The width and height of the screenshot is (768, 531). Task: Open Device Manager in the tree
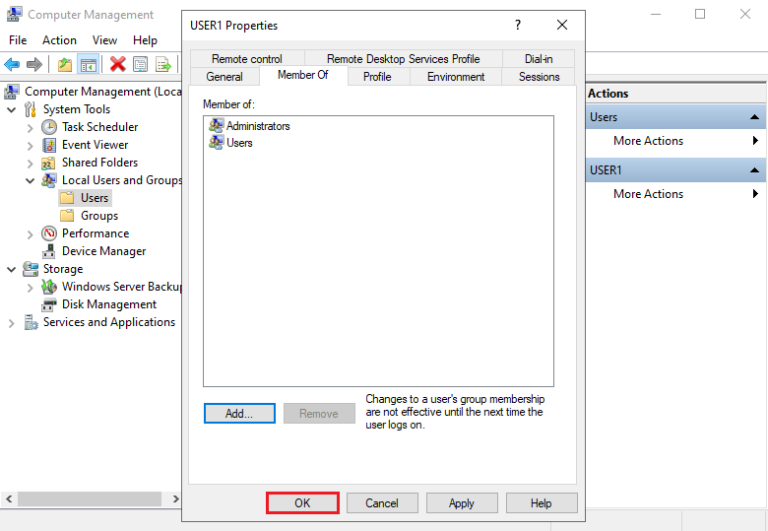click(x=103, y=251)
